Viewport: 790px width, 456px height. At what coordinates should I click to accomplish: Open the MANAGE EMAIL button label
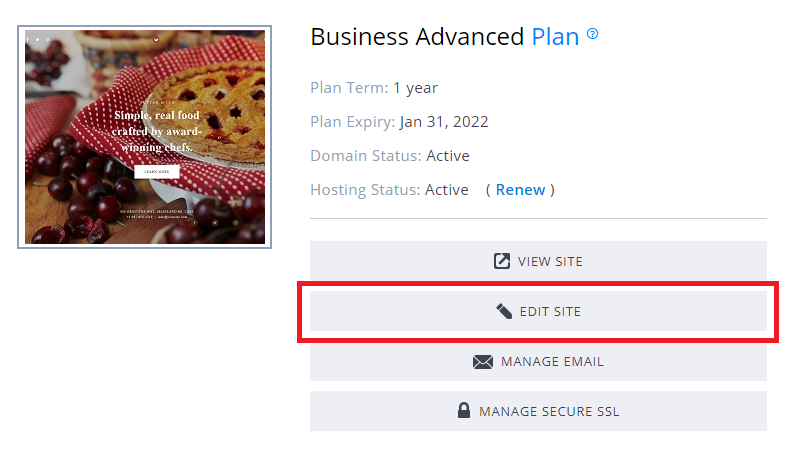(x=552, y=362)
